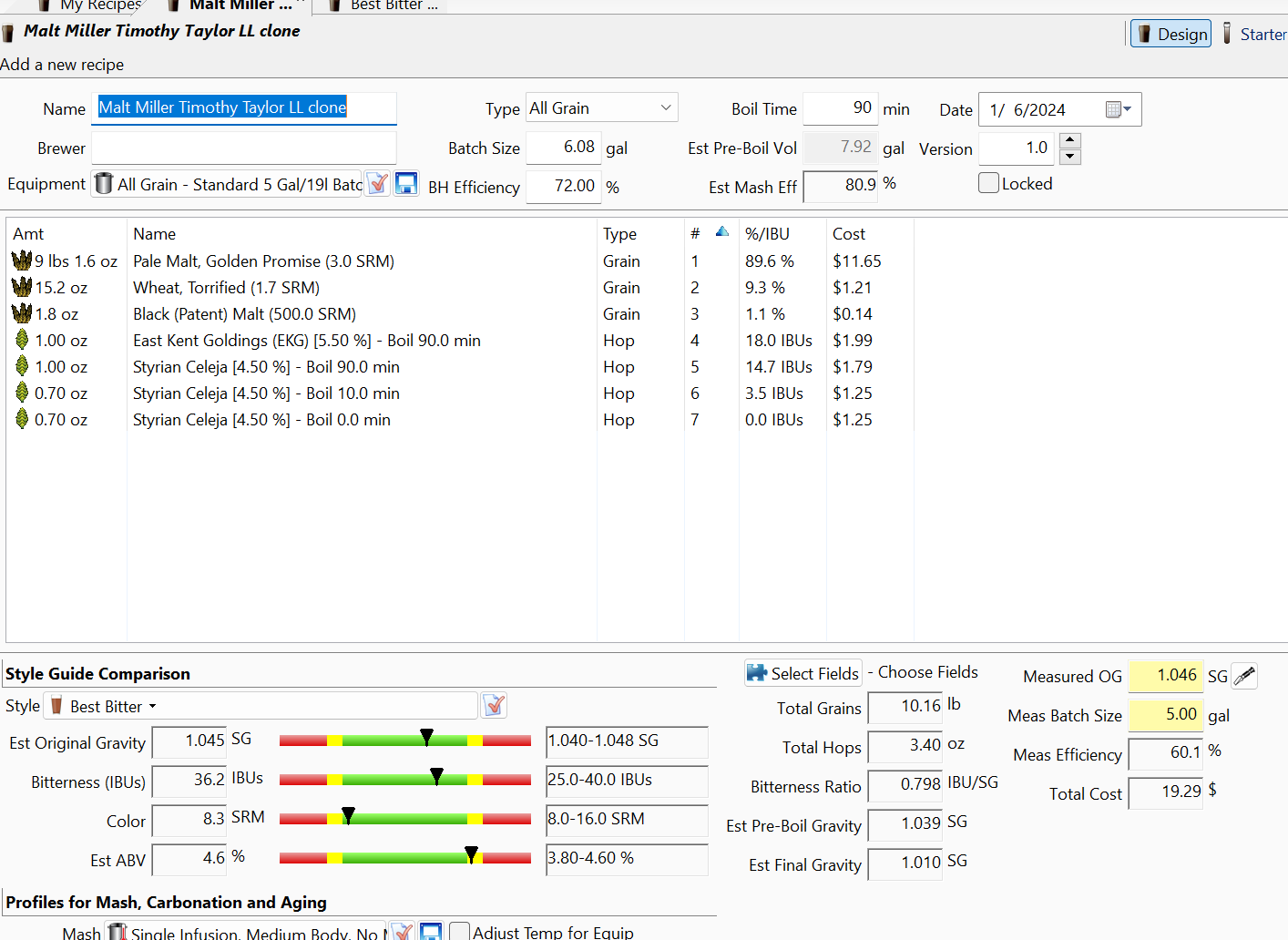
Task: Click the Meas Efficiency 60.1 field
Action: (x=1165, y=753)
